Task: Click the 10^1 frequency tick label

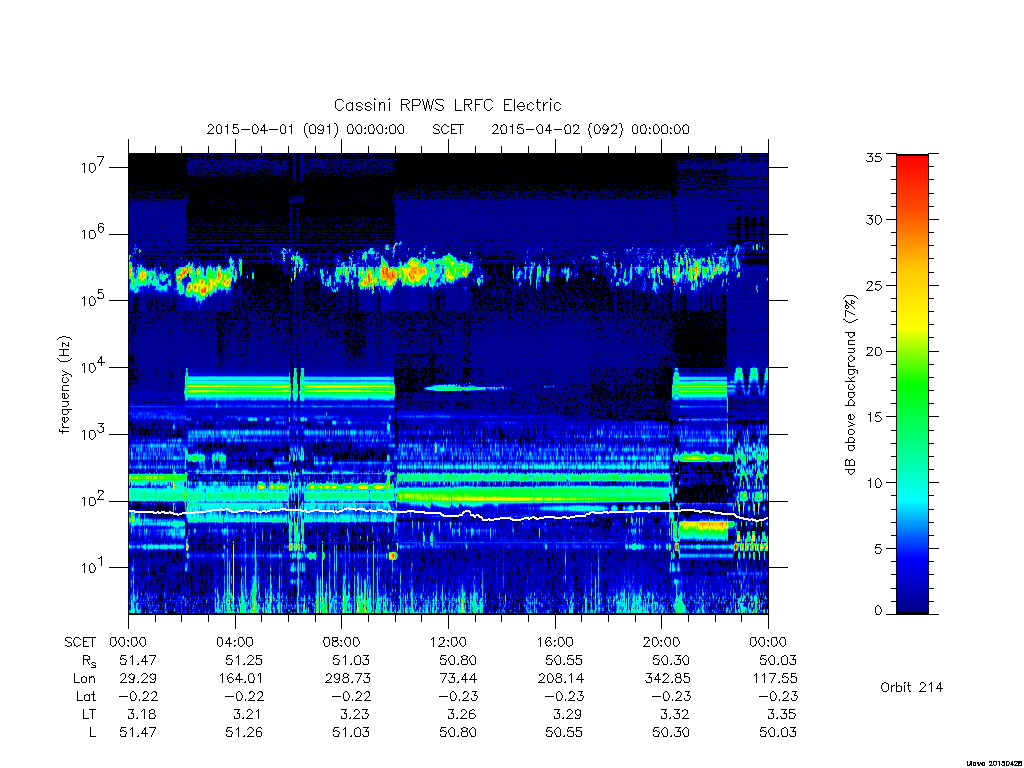Action: (94, 568)
